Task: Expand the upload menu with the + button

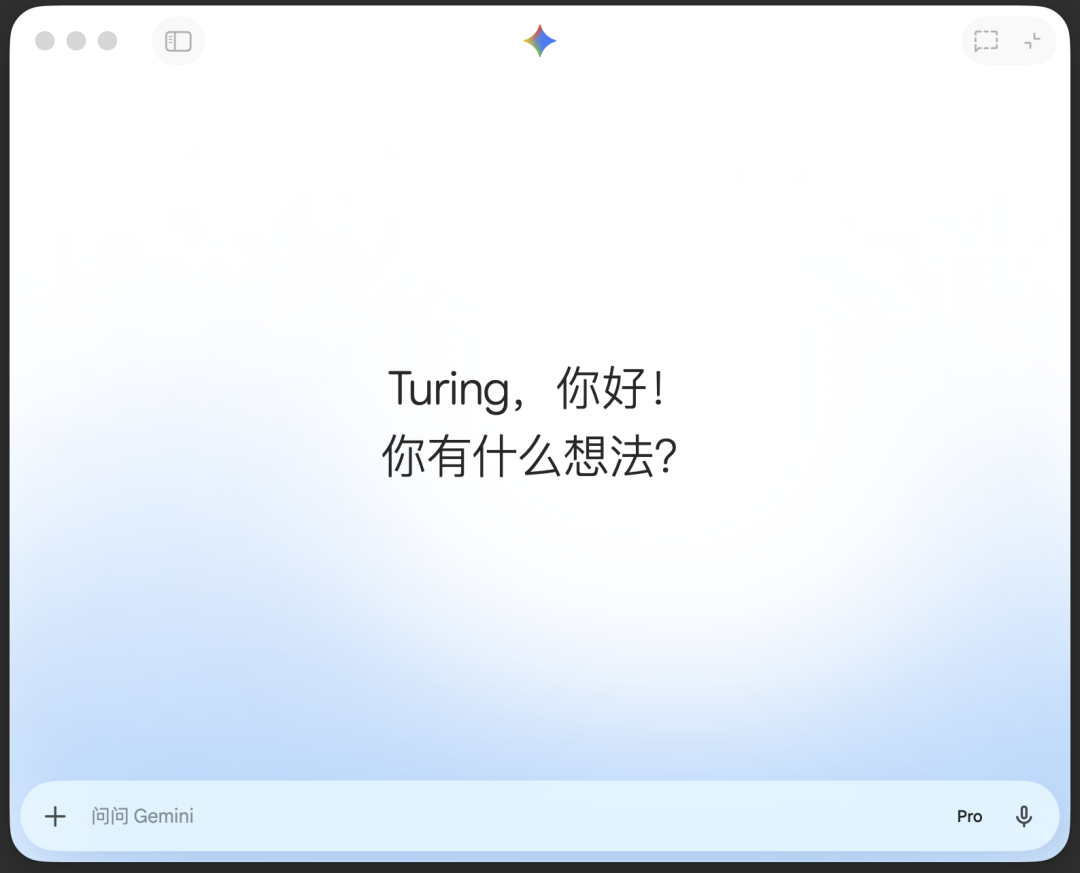Action: (x=55, y=816)
